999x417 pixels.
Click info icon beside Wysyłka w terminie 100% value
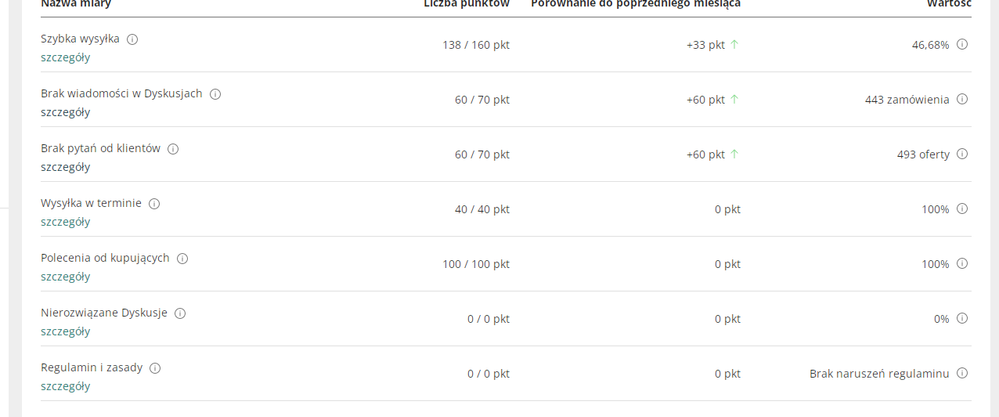coord(962,209)
